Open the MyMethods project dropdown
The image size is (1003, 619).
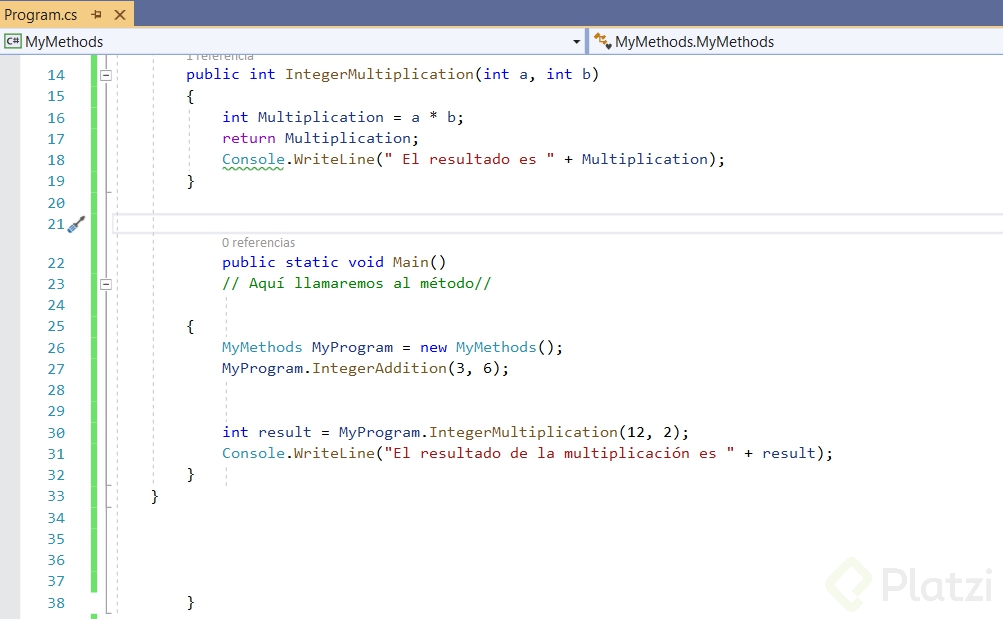click(576, 42)
